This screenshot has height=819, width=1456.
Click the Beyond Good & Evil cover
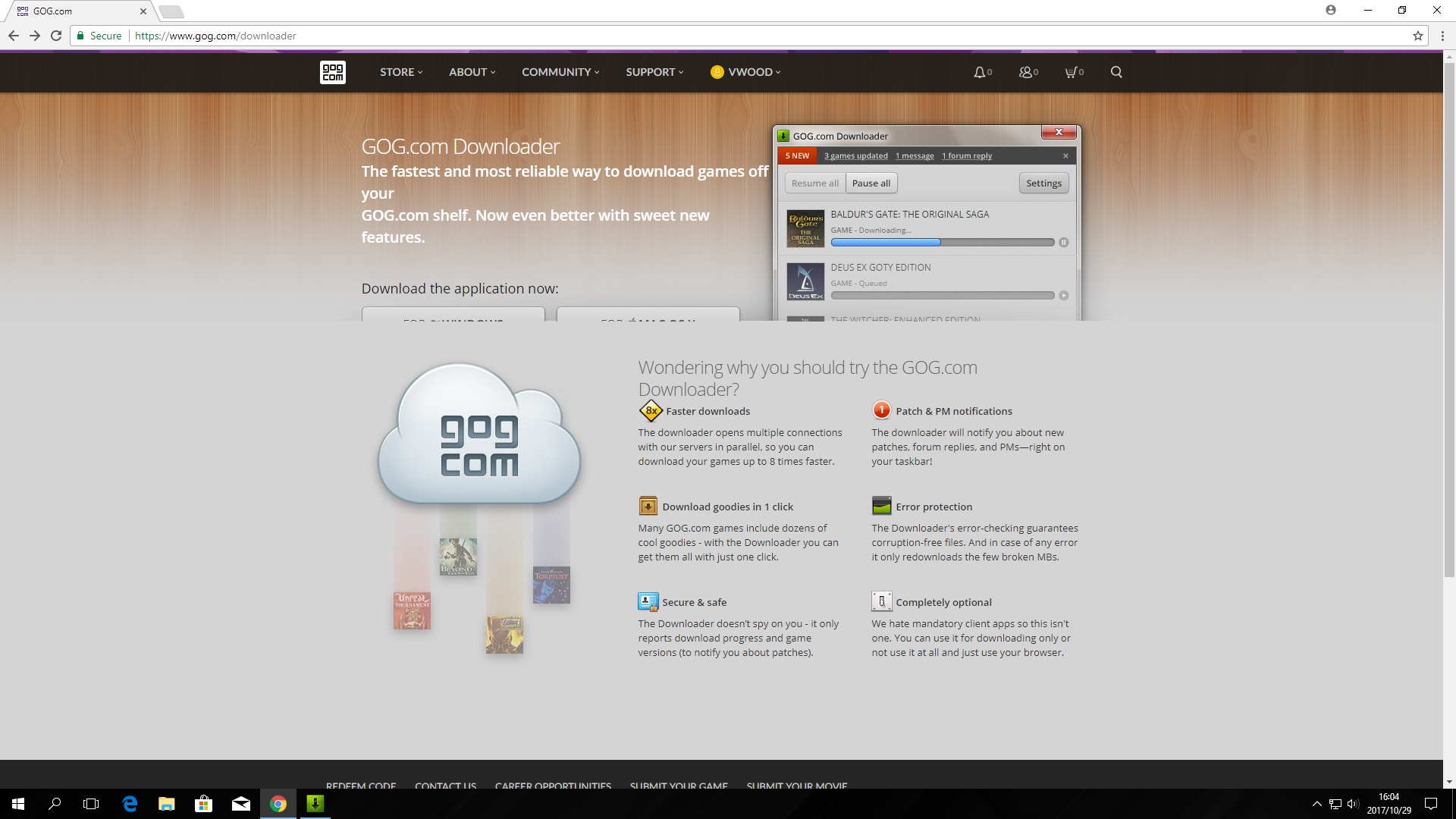(458, 557)
